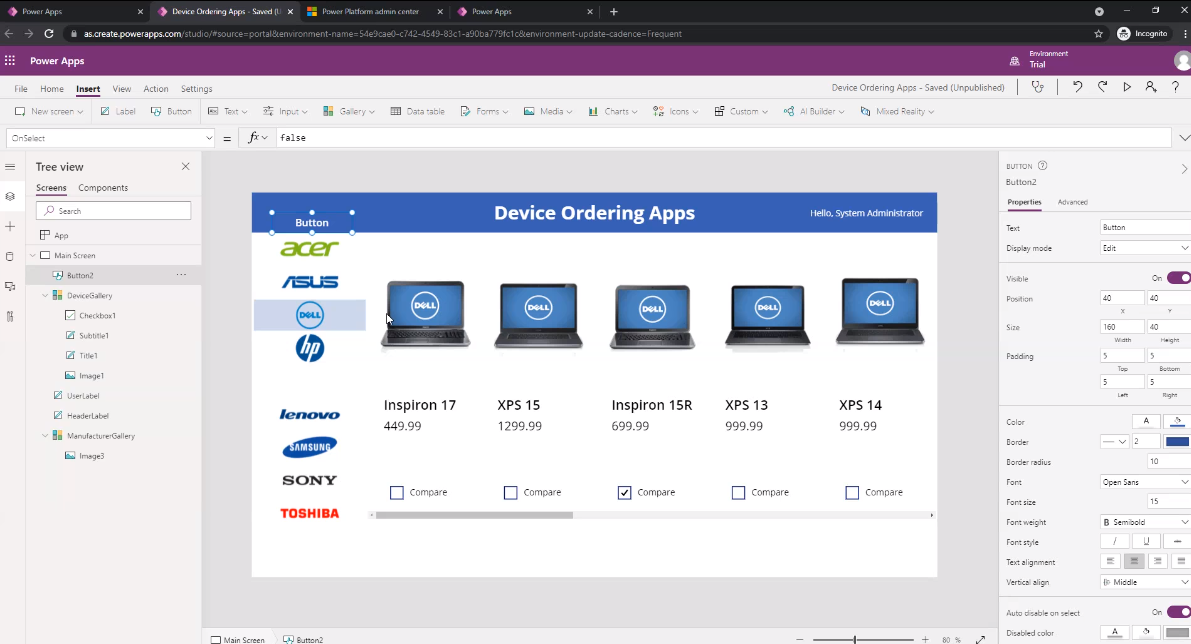The height and width of the screenshot is (644, 1191).
Task: Open the View ribbon tab
Action: pos(122,89)
